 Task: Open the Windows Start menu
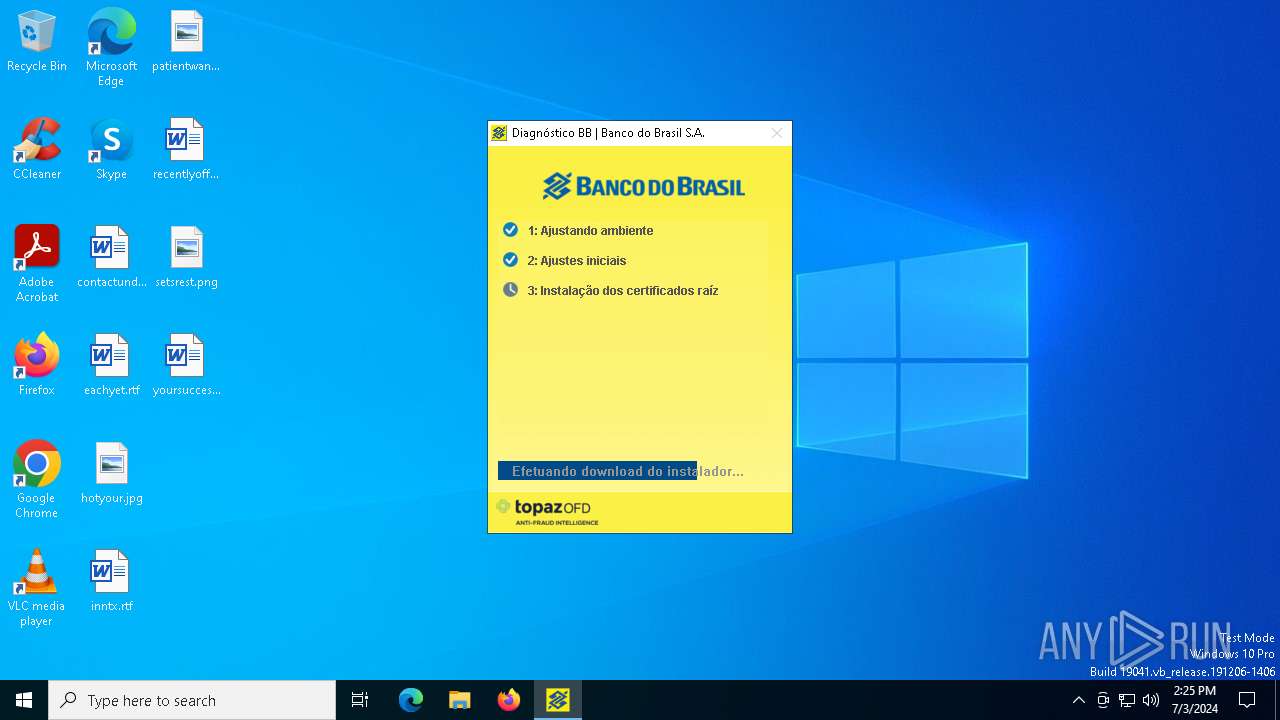click(24, 700)
